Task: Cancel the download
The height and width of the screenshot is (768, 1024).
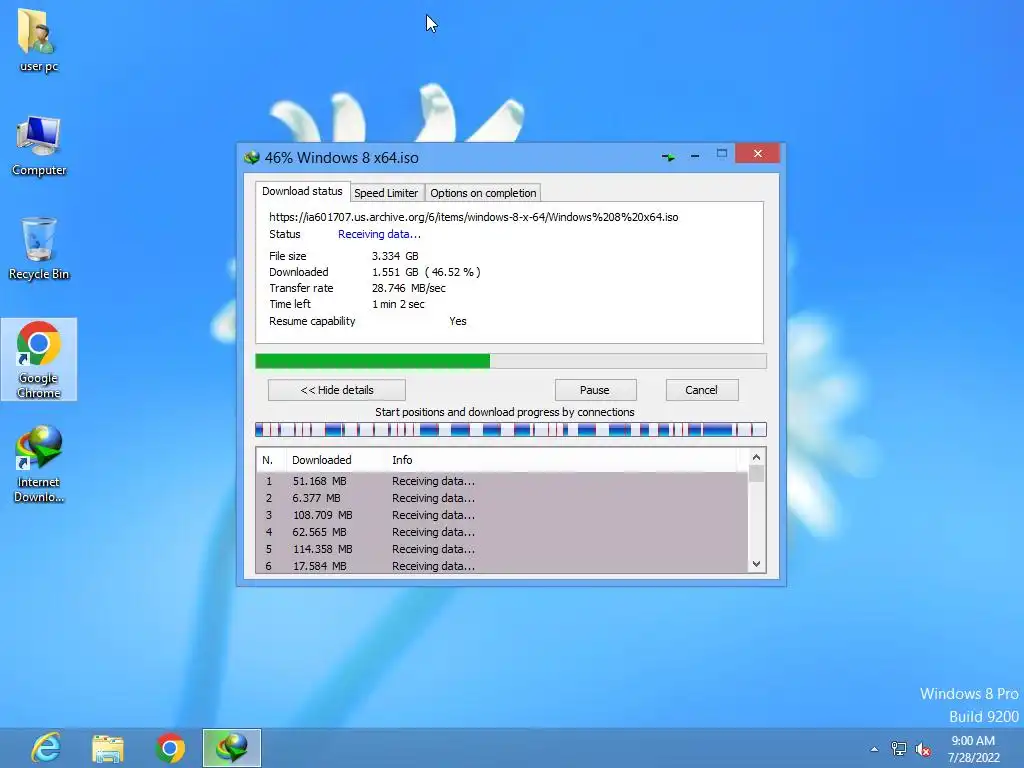Action: coord(701,390)
